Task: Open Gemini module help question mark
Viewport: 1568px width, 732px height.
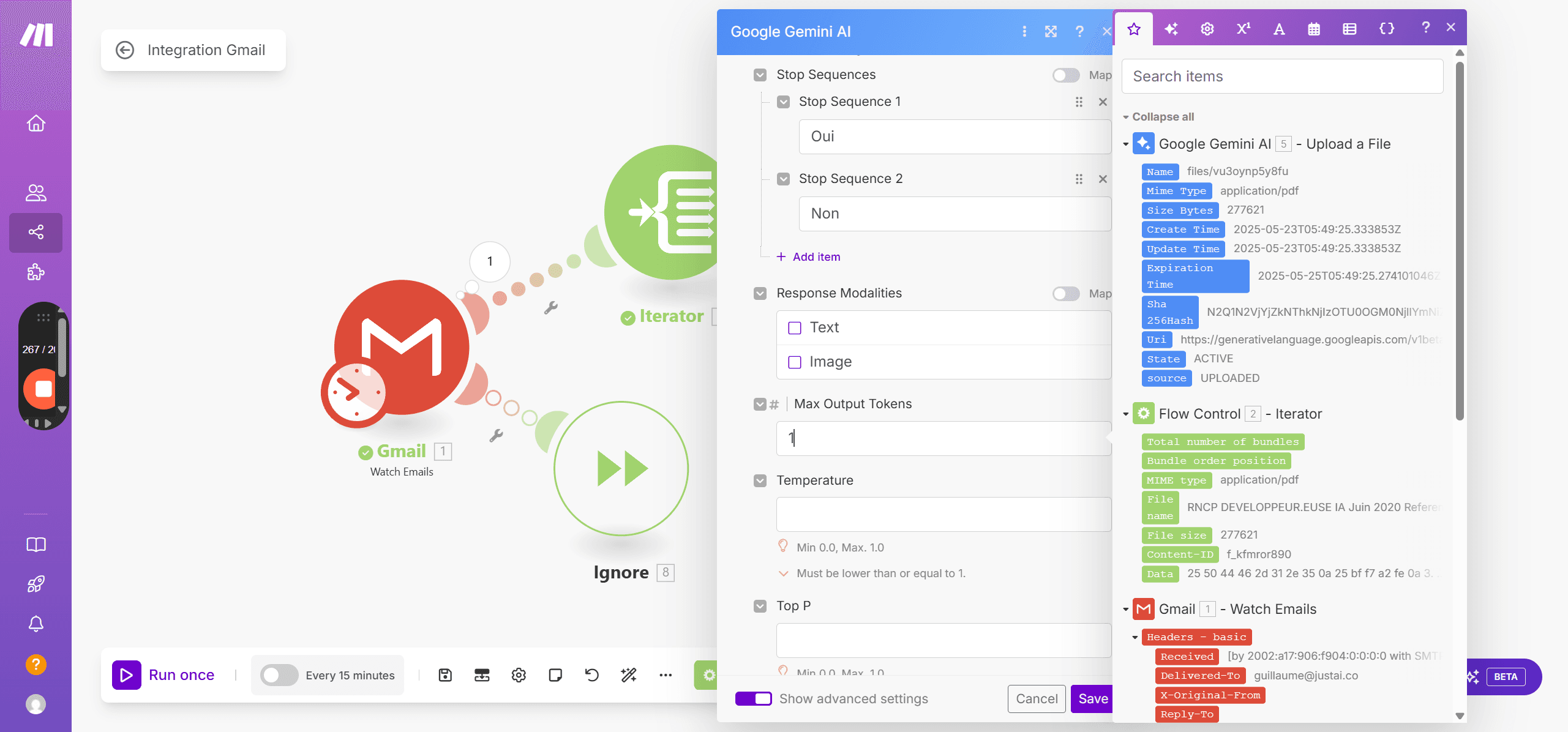Action: click(x=1079, y=31)
